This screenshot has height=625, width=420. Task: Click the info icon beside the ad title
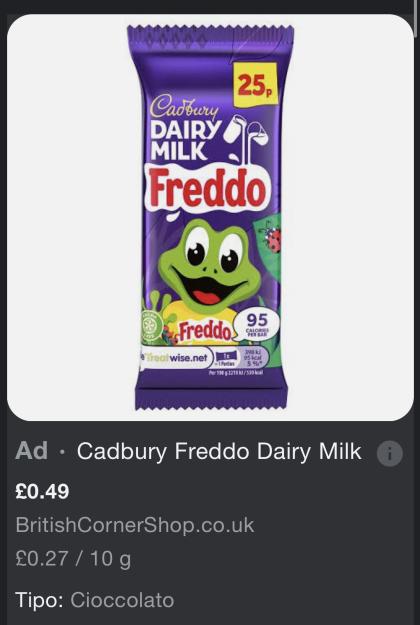click(390, 453)
